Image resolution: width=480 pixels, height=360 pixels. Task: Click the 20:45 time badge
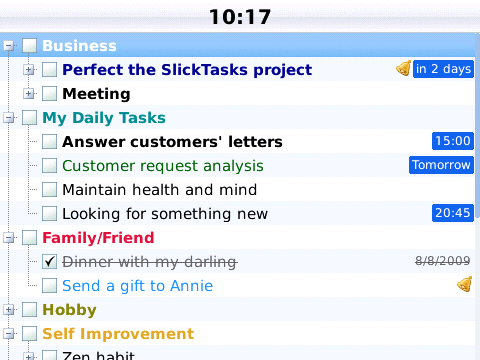[453, 213]
